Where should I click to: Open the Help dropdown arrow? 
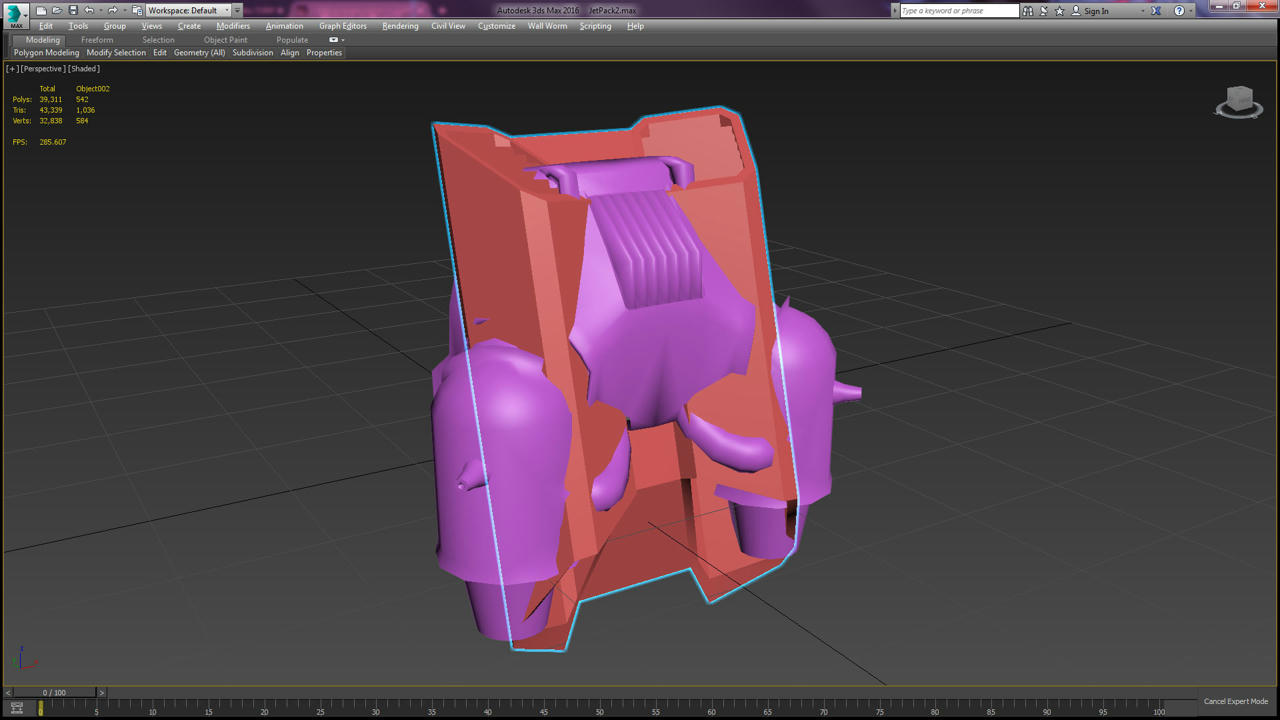click(x=1192, y=11)
